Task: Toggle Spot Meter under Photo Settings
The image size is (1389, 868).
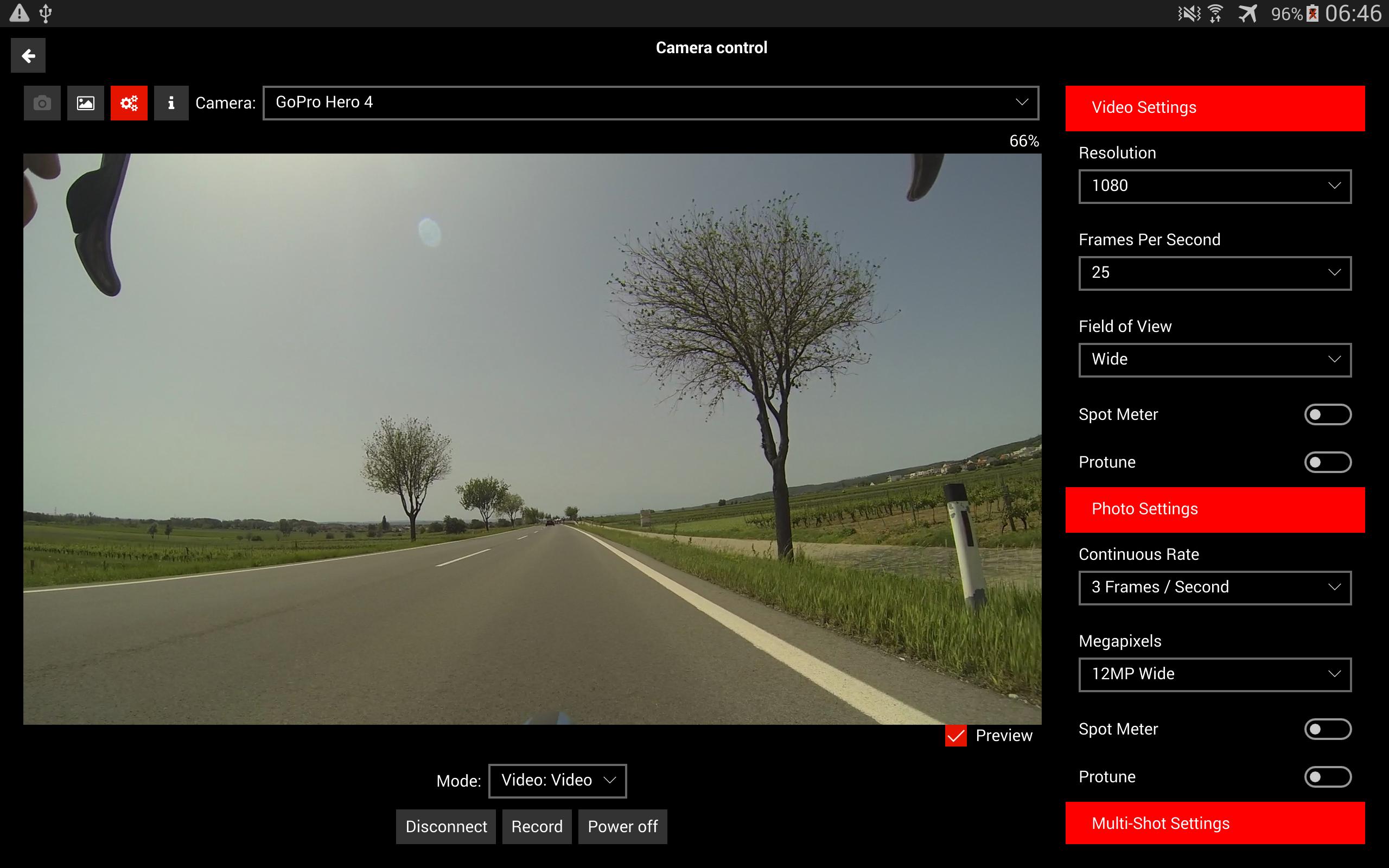Action: pyautogui.click(x=1328, y=729)
